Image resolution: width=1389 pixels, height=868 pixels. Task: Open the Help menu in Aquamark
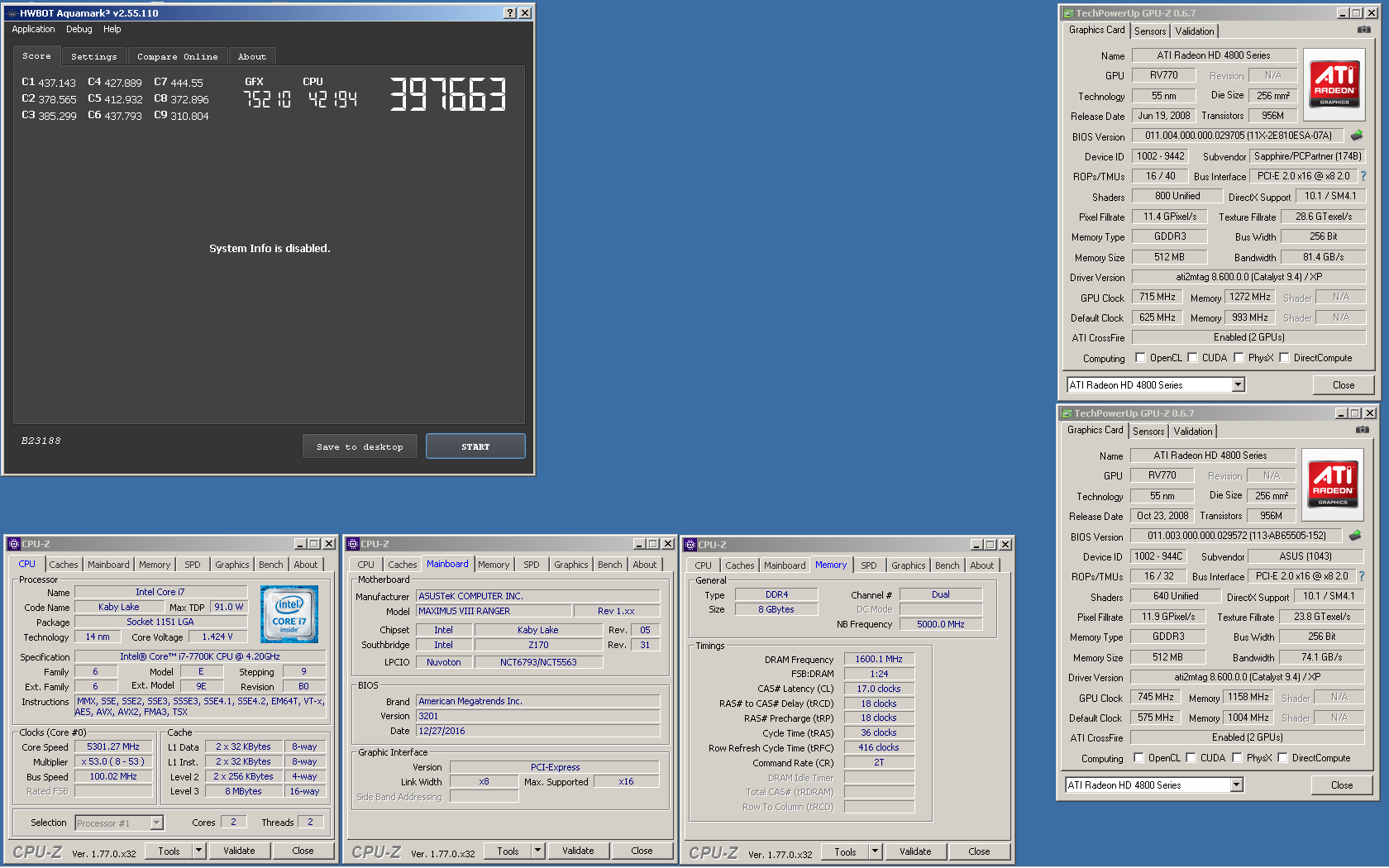[x=112, y=29]
